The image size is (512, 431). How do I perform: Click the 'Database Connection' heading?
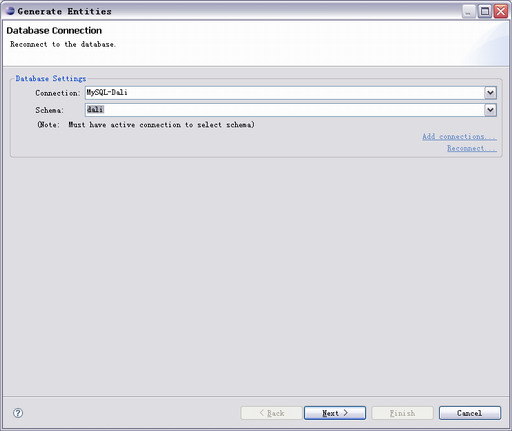point(54,31)
